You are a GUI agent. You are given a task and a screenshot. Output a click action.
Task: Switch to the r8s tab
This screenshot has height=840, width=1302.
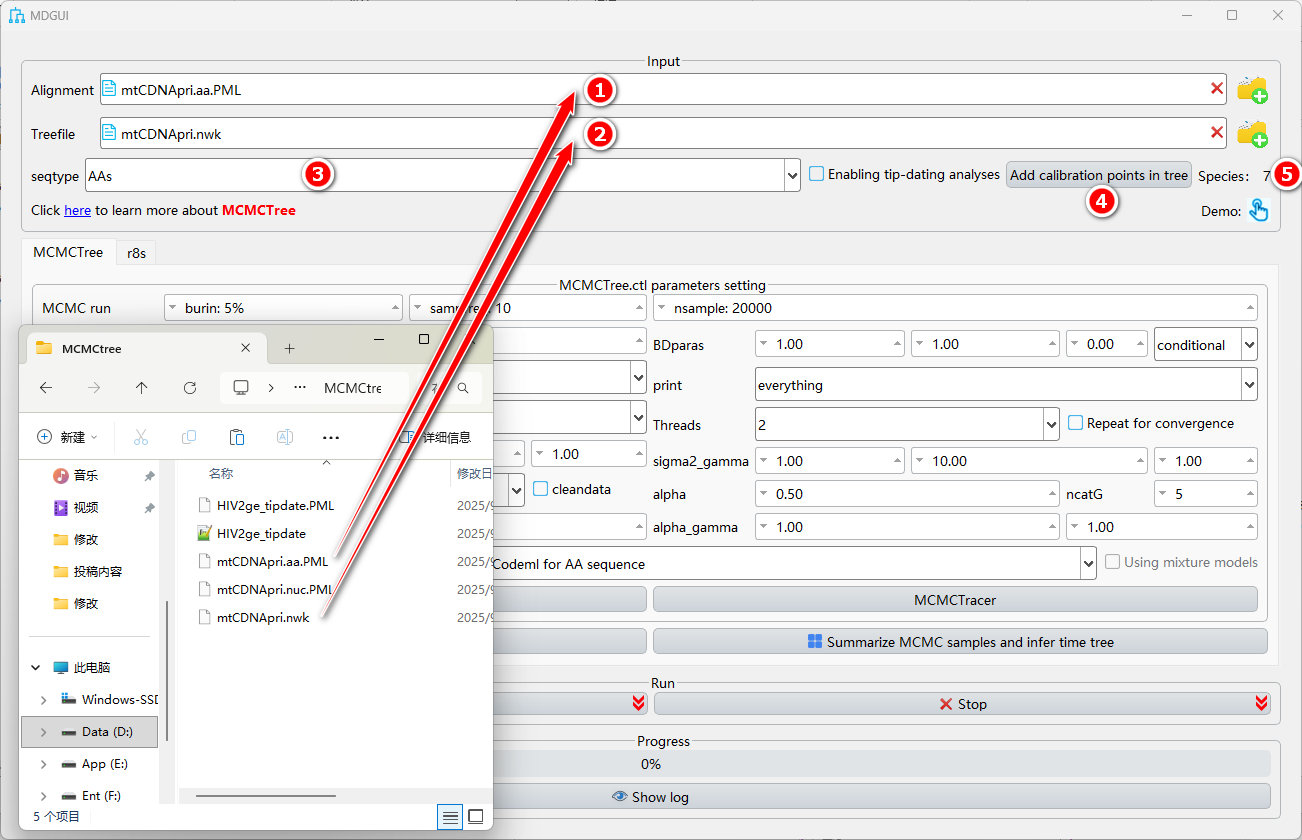(x=136, y=253)
